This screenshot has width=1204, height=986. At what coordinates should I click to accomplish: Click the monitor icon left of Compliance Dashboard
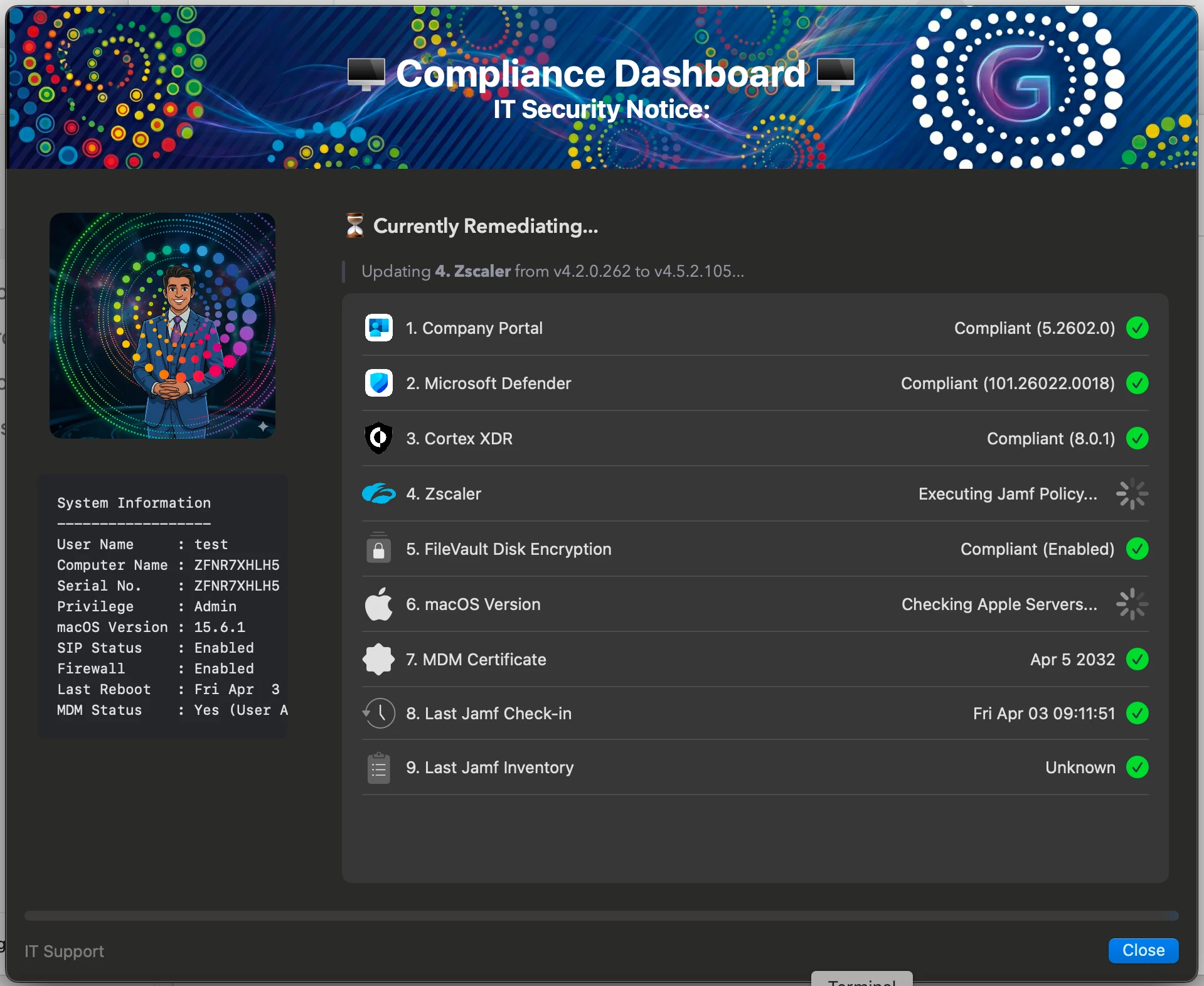click(x=366, y=74)
